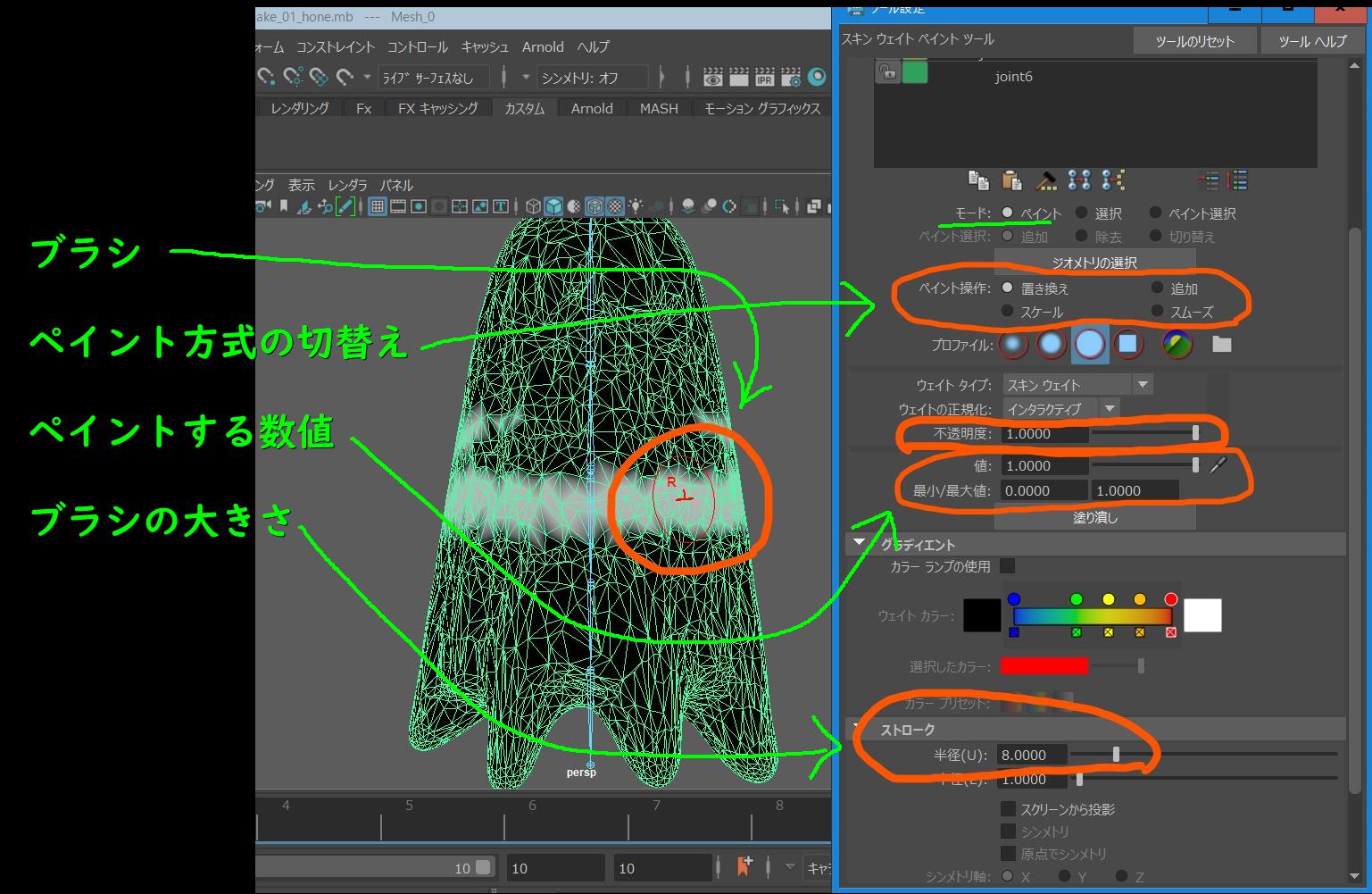Open ウェイトの正規化 dropdown

[x=1060, y=408]
